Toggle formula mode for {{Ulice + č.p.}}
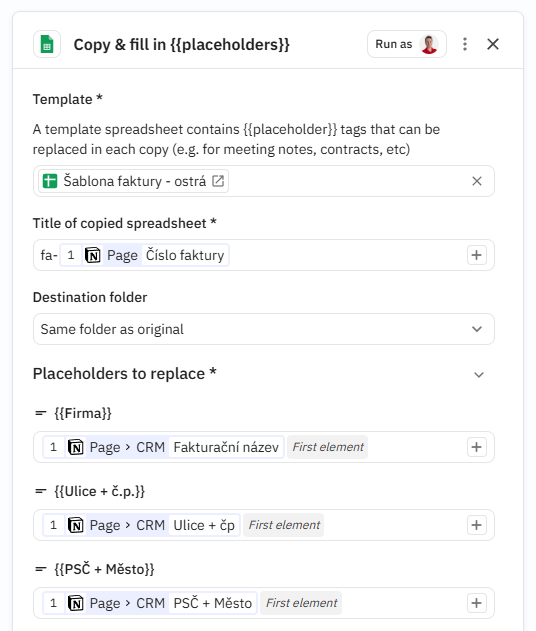 41,491
